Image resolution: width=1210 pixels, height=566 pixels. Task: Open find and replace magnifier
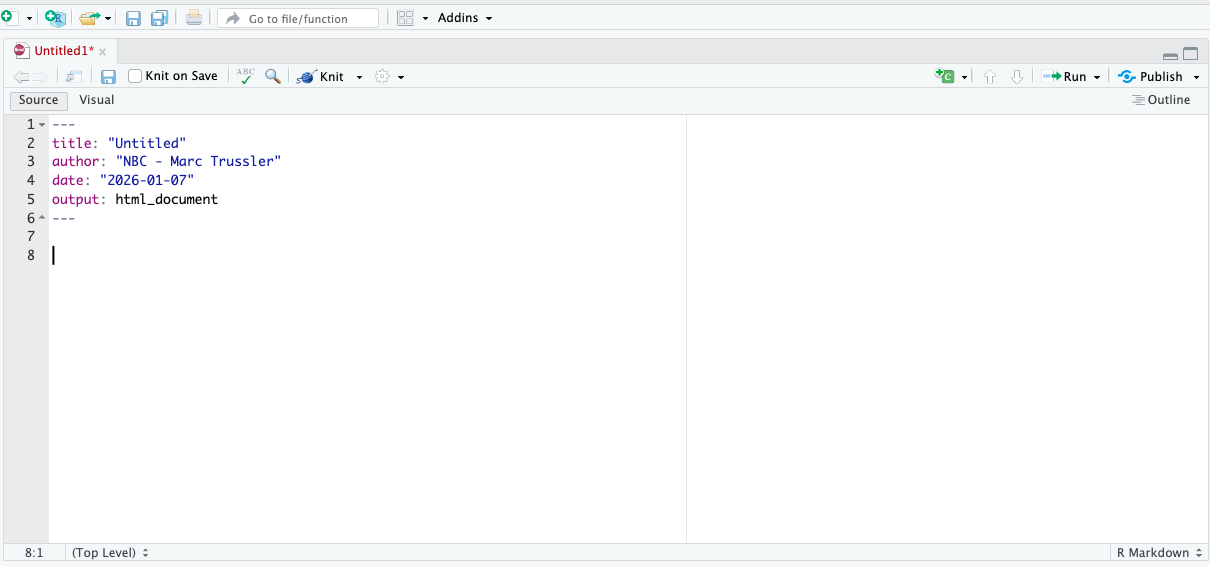coord(272,76)
